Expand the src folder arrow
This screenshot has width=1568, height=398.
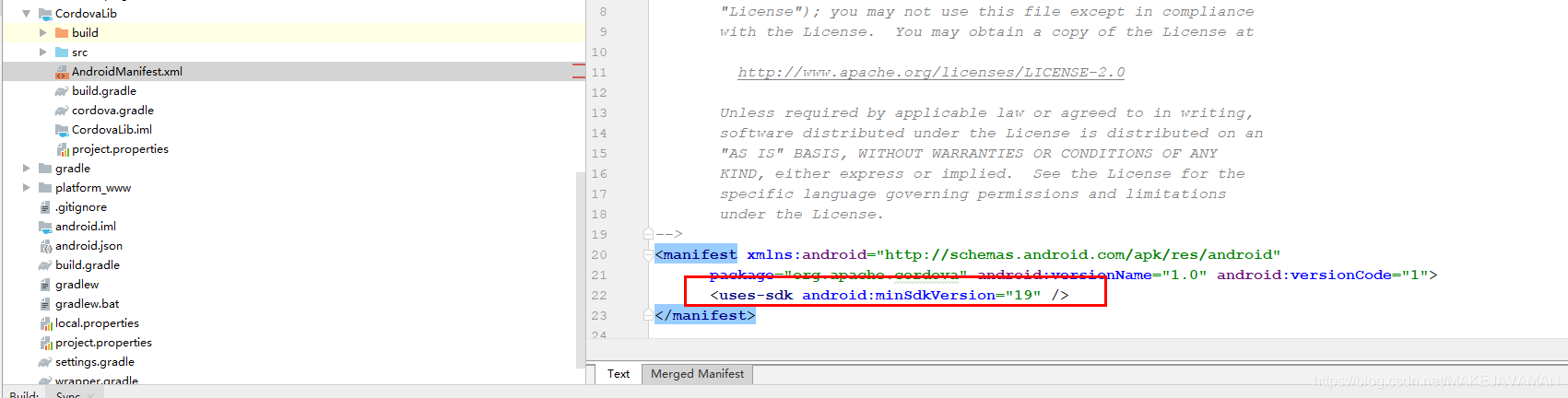[x=42, y=52]
